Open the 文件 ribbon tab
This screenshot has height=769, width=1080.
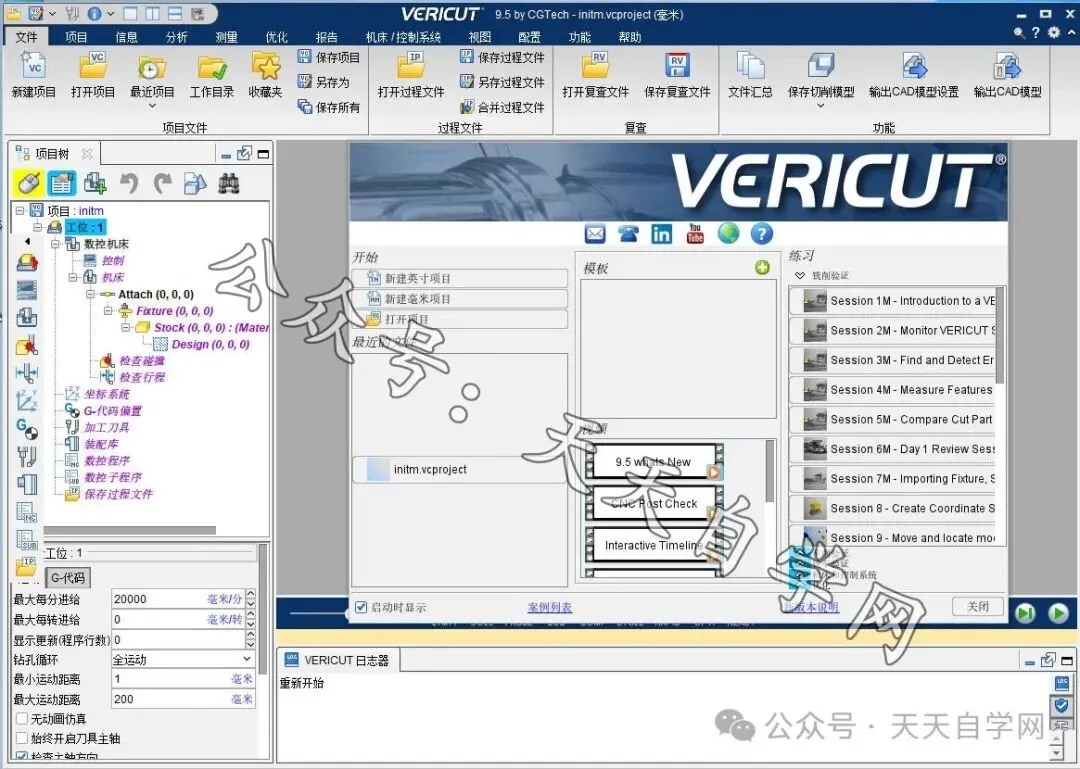[26, 37]
